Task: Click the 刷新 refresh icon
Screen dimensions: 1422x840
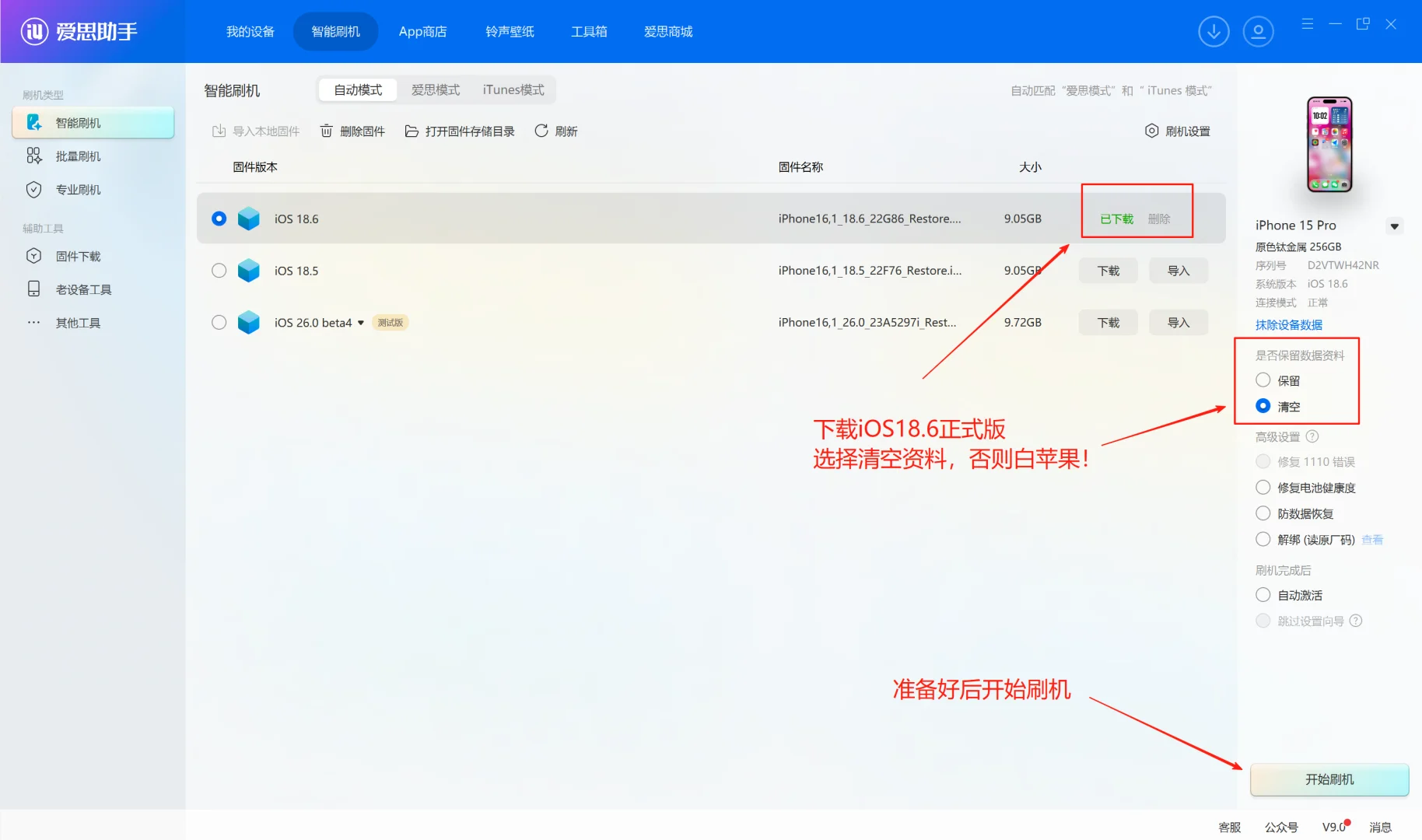Action: [x=541, y=131]
